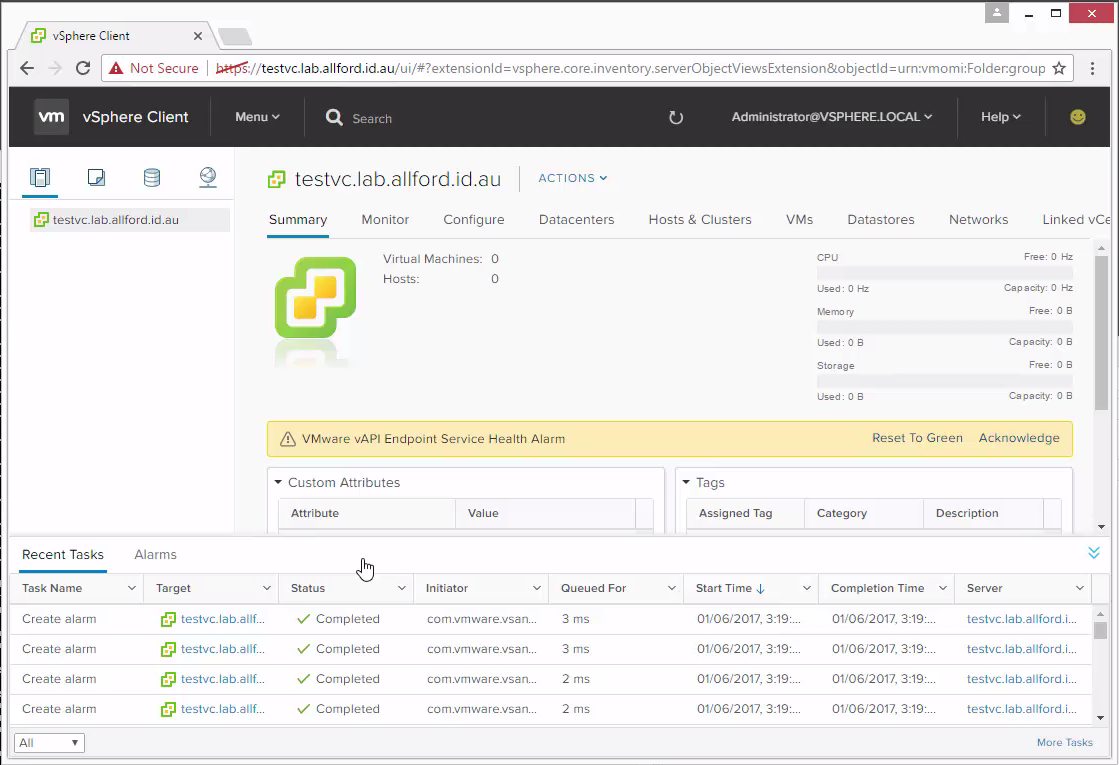
Task: Click the Not Secure warning icon
Action: tap(116, 68)
